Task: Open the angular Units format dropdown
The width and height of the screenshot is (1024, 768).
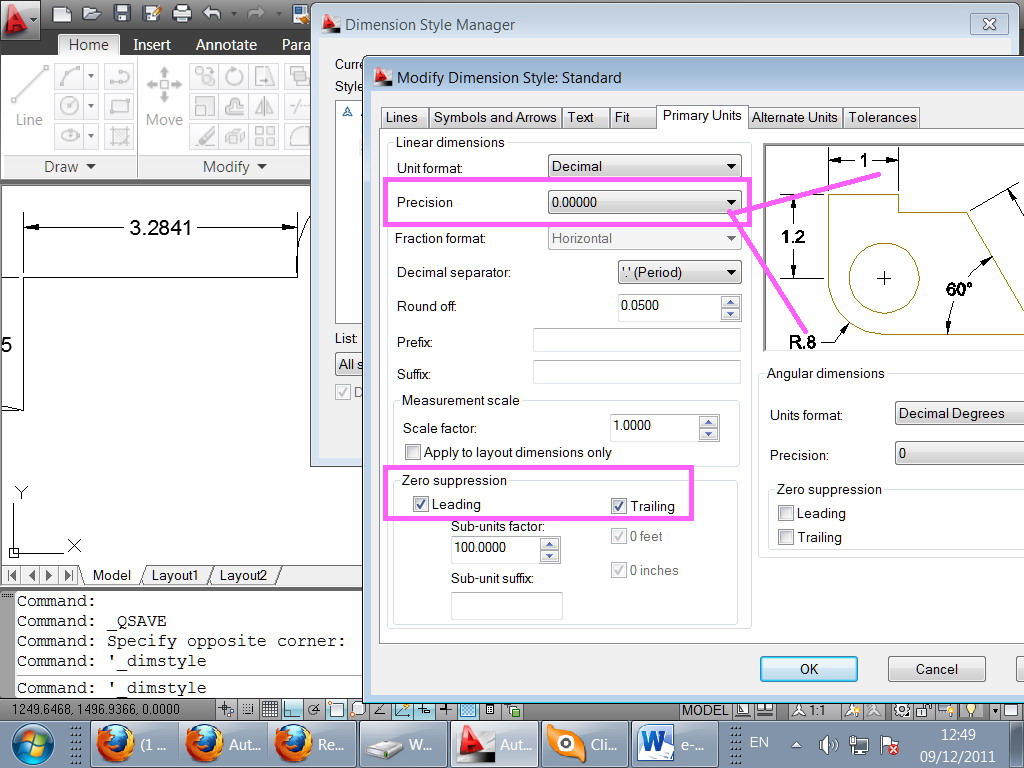Action: 959,413
